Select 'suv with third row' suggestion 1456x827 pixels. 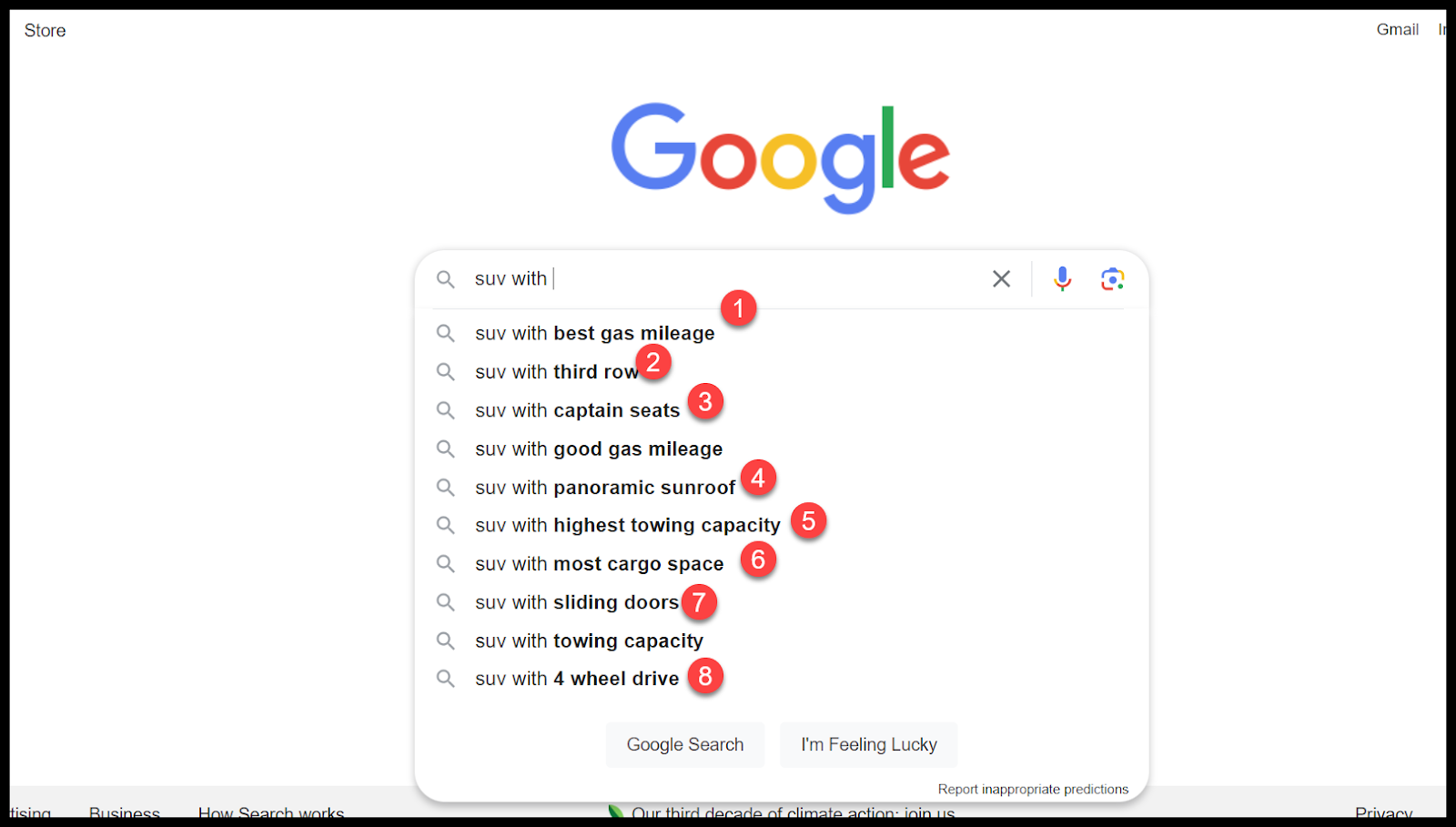tap(555, 372)
